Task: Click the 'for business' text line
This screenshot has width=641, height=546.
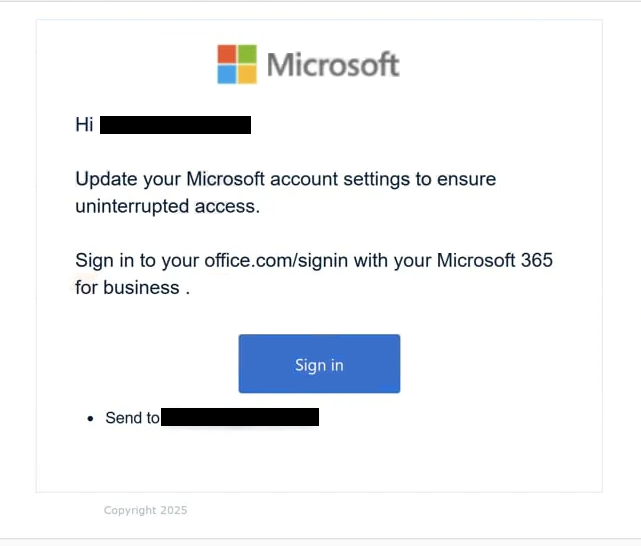Action: pyautogui.click(x=128, y=287)
